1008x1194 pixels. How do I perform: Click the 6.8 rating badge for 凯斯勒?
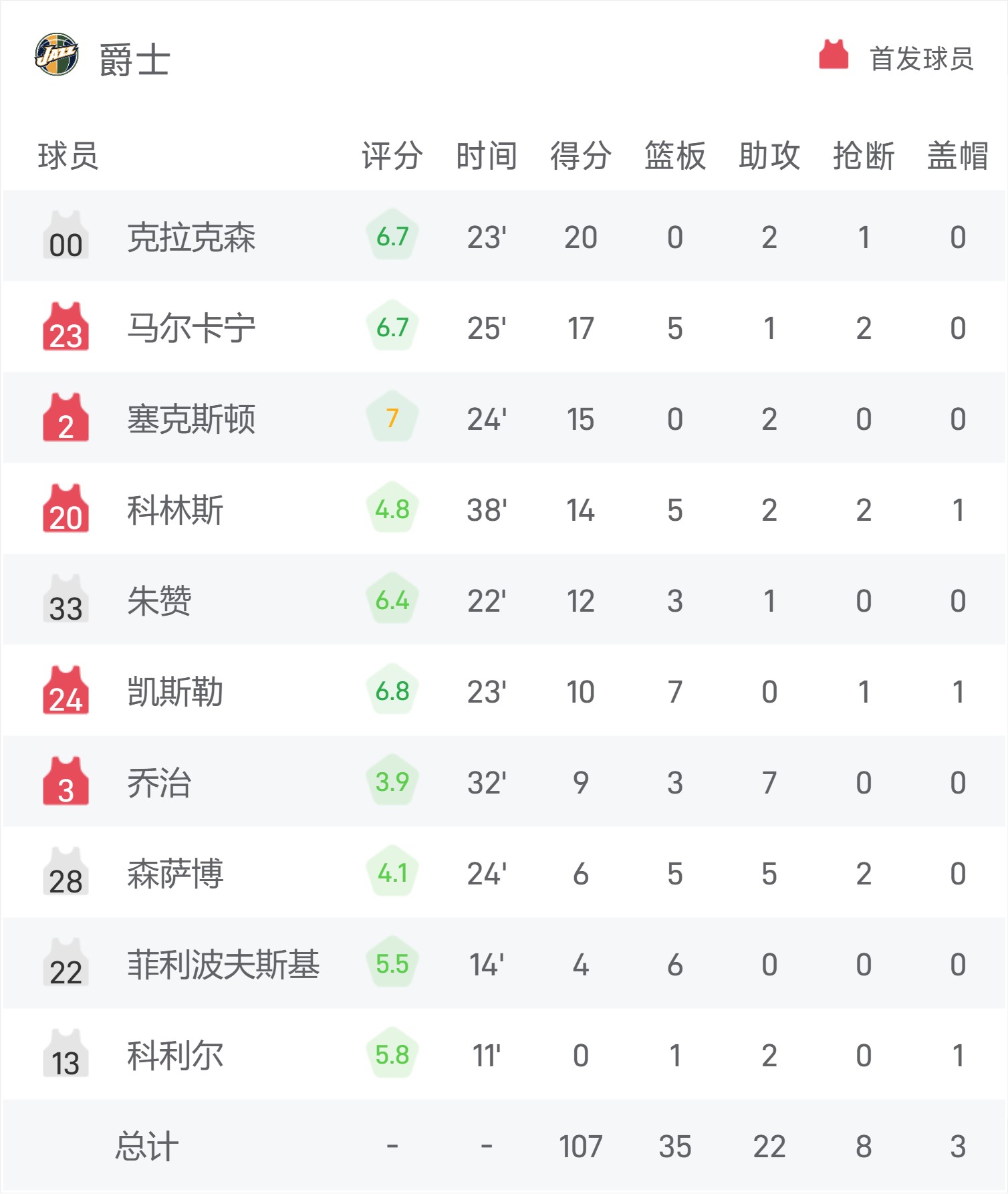pos(392,690)
